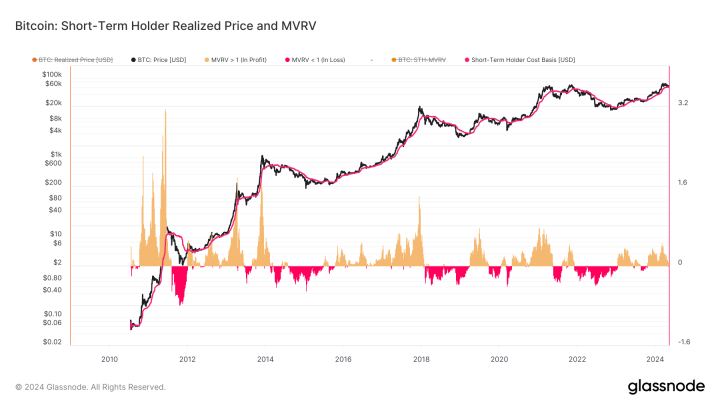Click the black BTC Price legend dot
720x405 pixels.
tap(134, 60)
